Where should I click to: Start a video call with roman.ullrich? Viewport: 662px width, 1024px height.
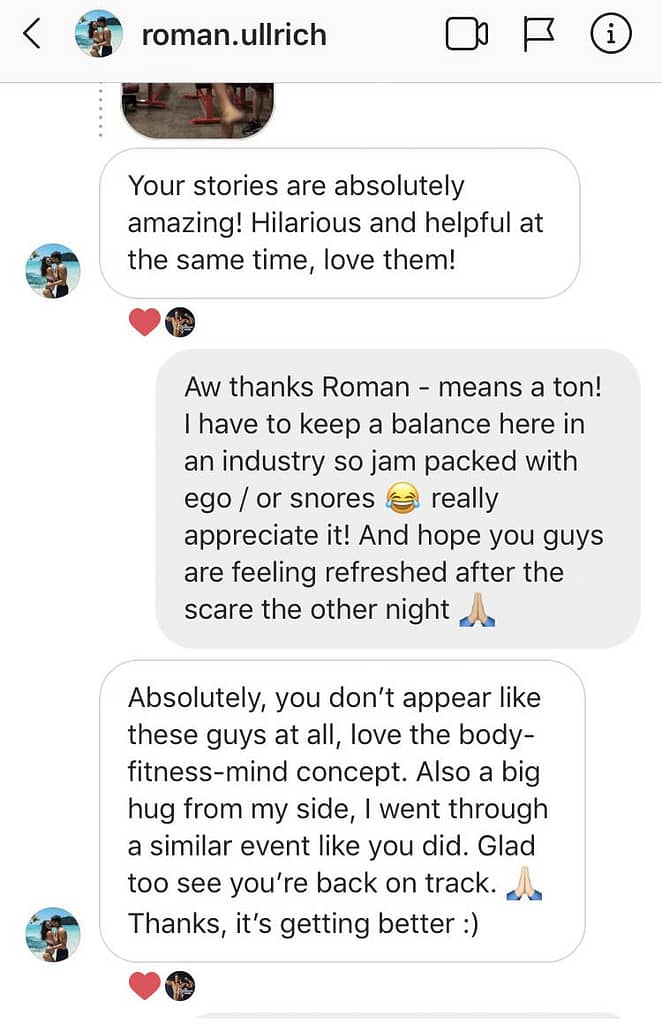[467, 33]
